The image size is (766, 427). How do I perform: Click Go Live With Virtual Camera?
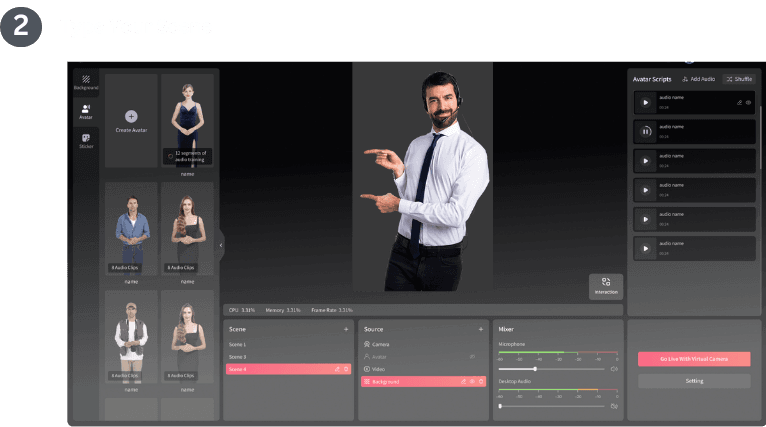[x=693, y=358]
